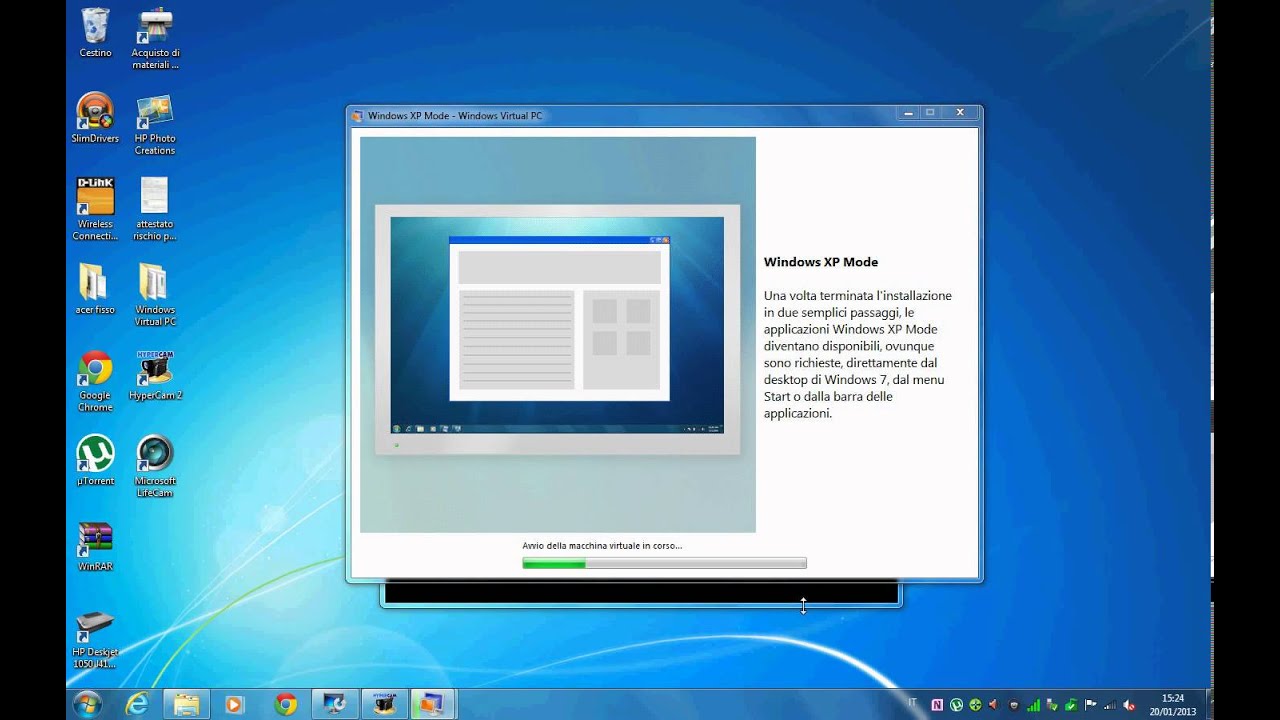Open Windows Explorer from taskbar
The height and width of the screenshot is (720, 1280).
(186, 704)
